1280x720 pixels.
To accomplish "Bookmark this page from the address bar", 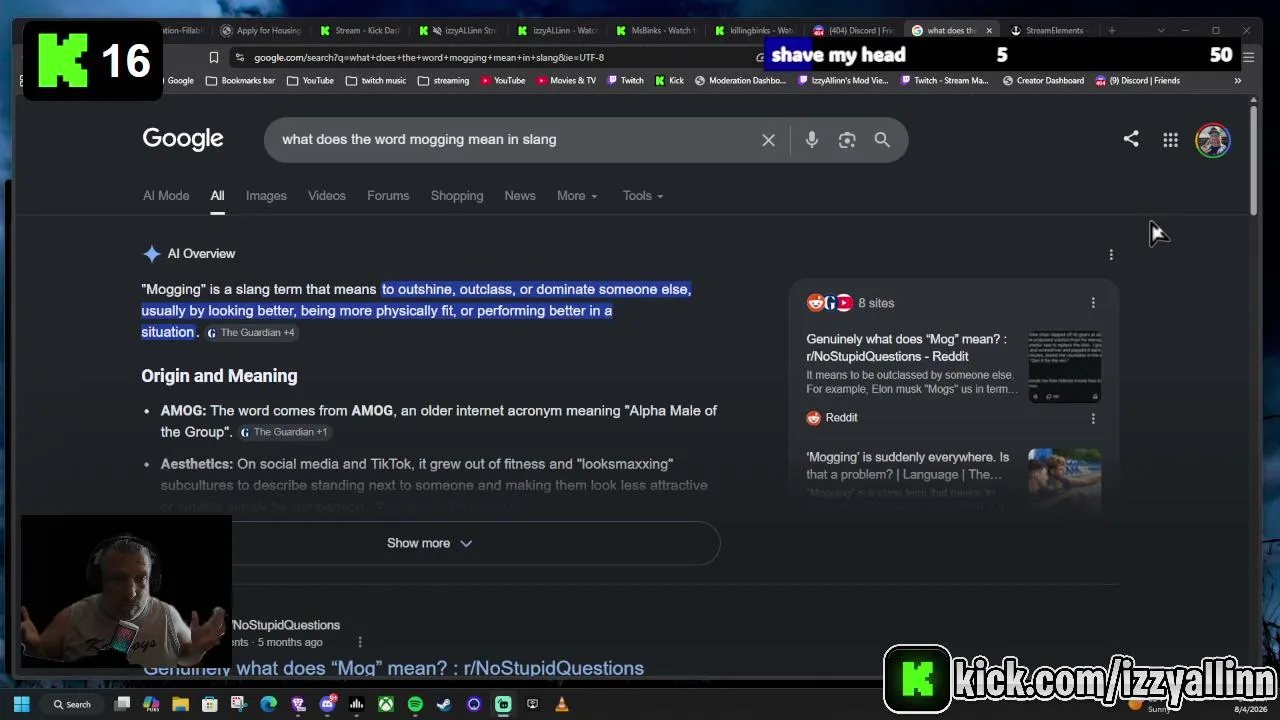I will pos(213,57).
